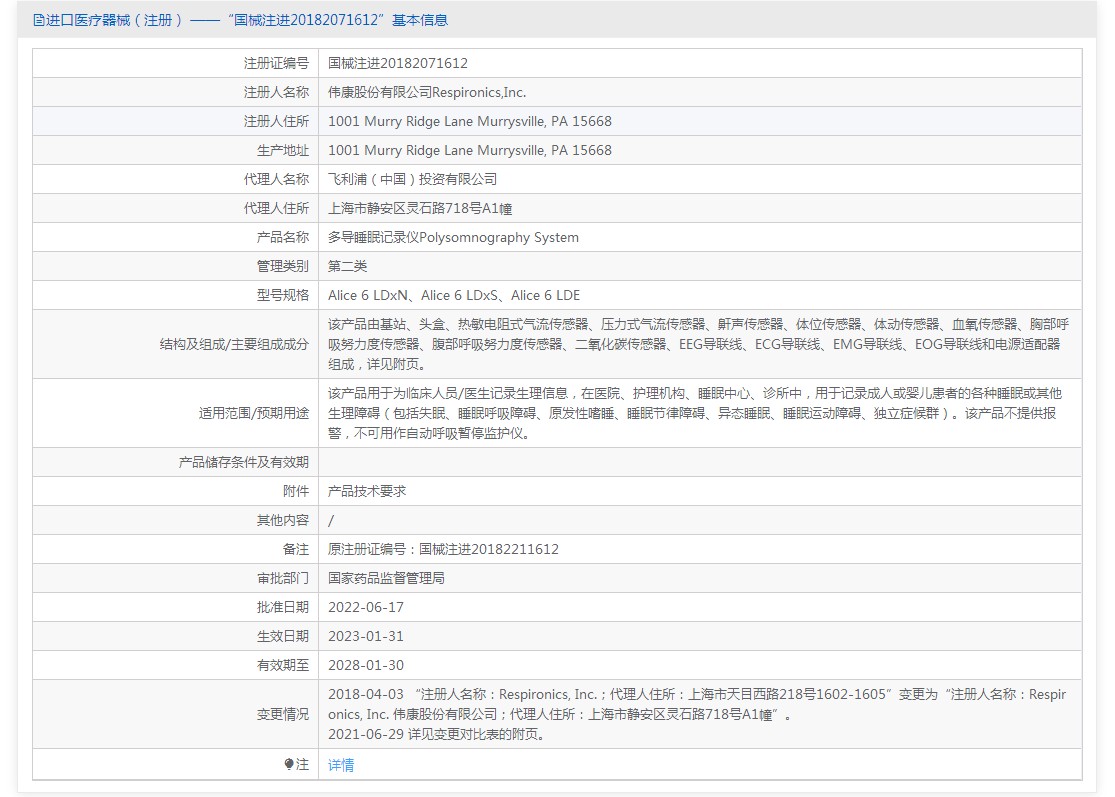Select registrant name 伟康股份有限公司Respironics,Inc.

427,92
